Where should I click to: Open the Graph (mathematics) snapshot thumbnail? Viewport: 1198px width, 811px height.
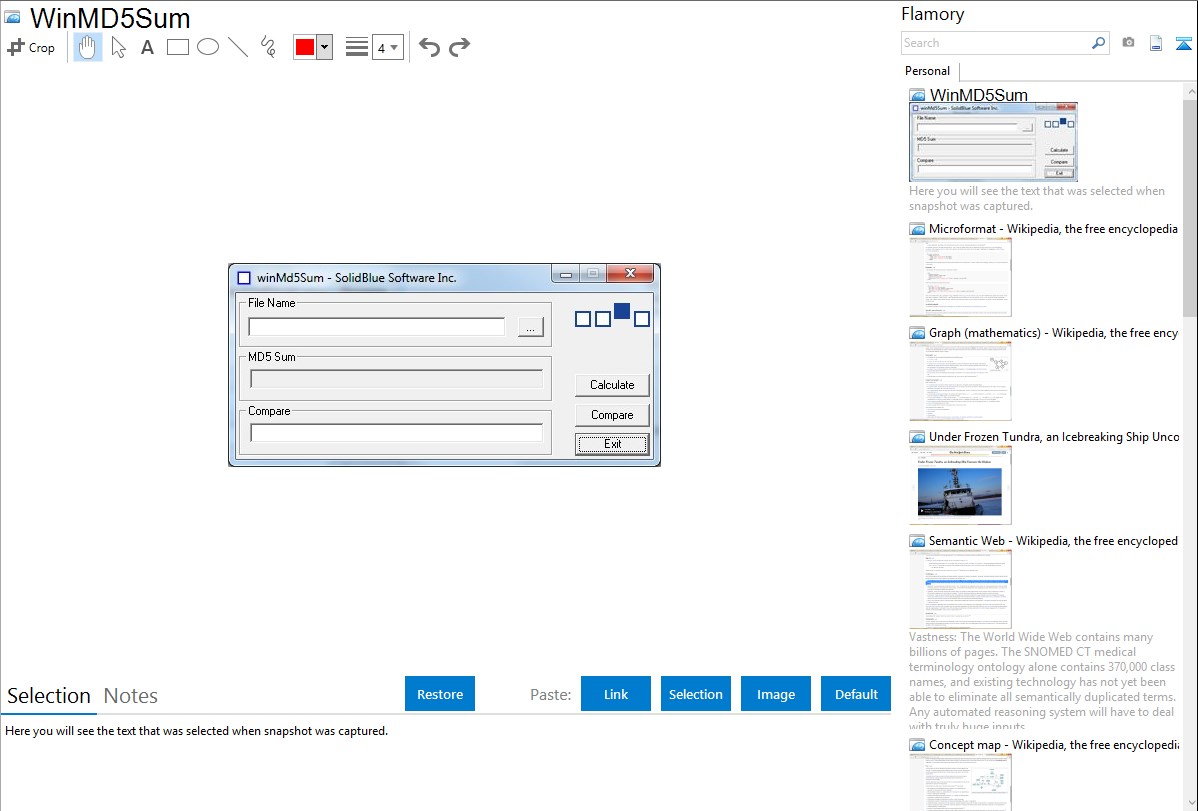960,381
